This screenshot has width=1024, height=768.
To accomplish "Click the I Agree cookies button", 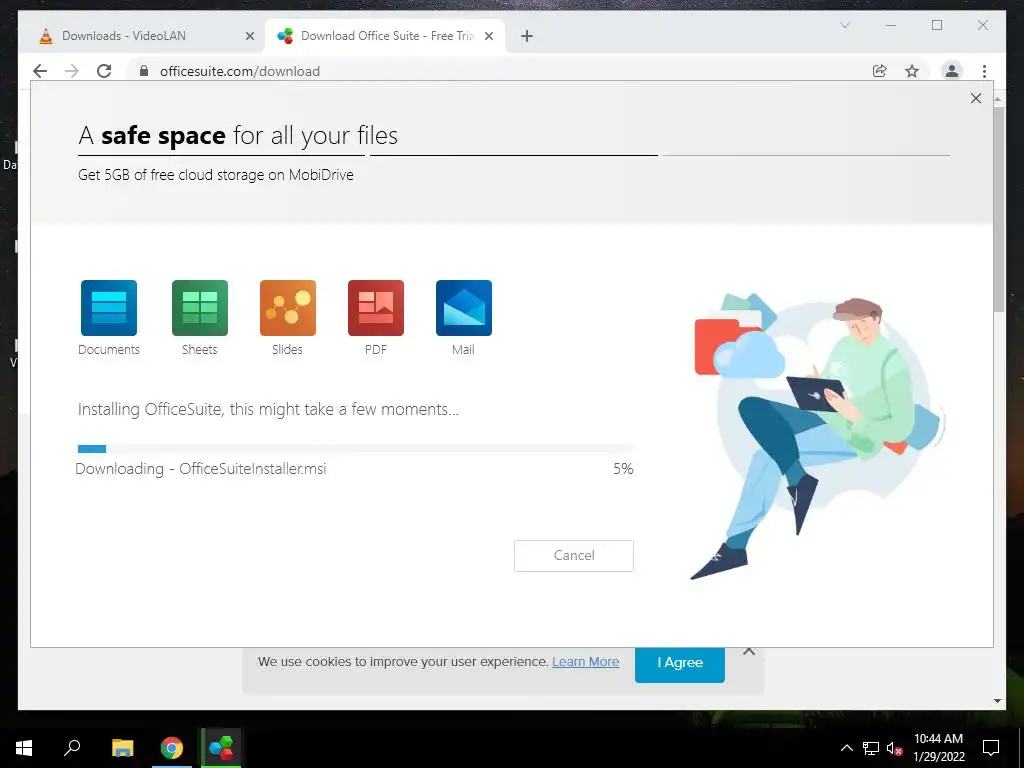I will point(680,663).
